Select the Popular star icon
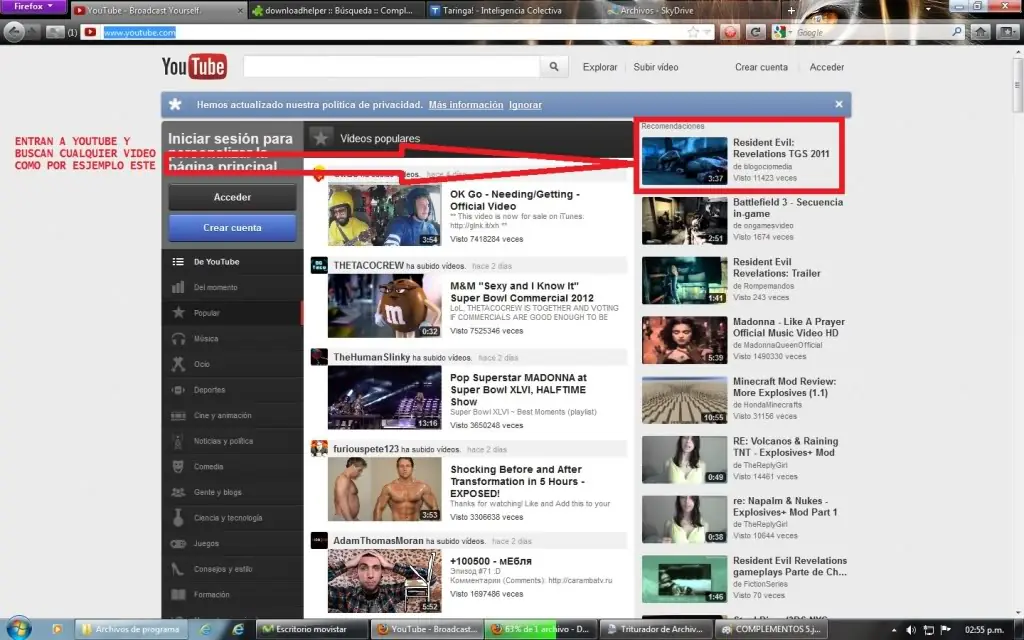The height and width of the screenshot is (640, 1024). pyautogui.click(x=178, y=313)
